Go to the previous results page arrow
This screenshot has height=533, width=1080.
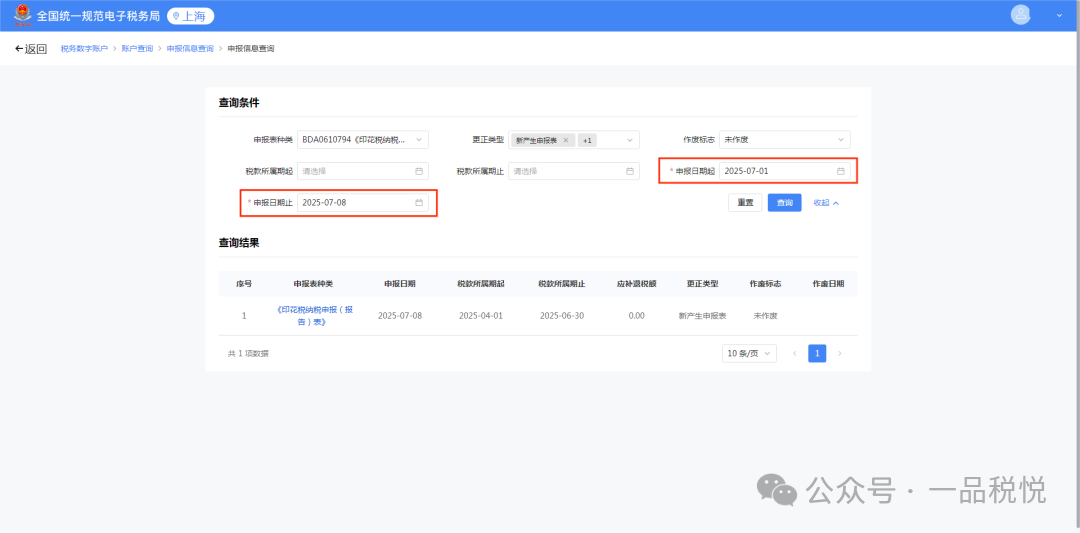tap(795, 353)
